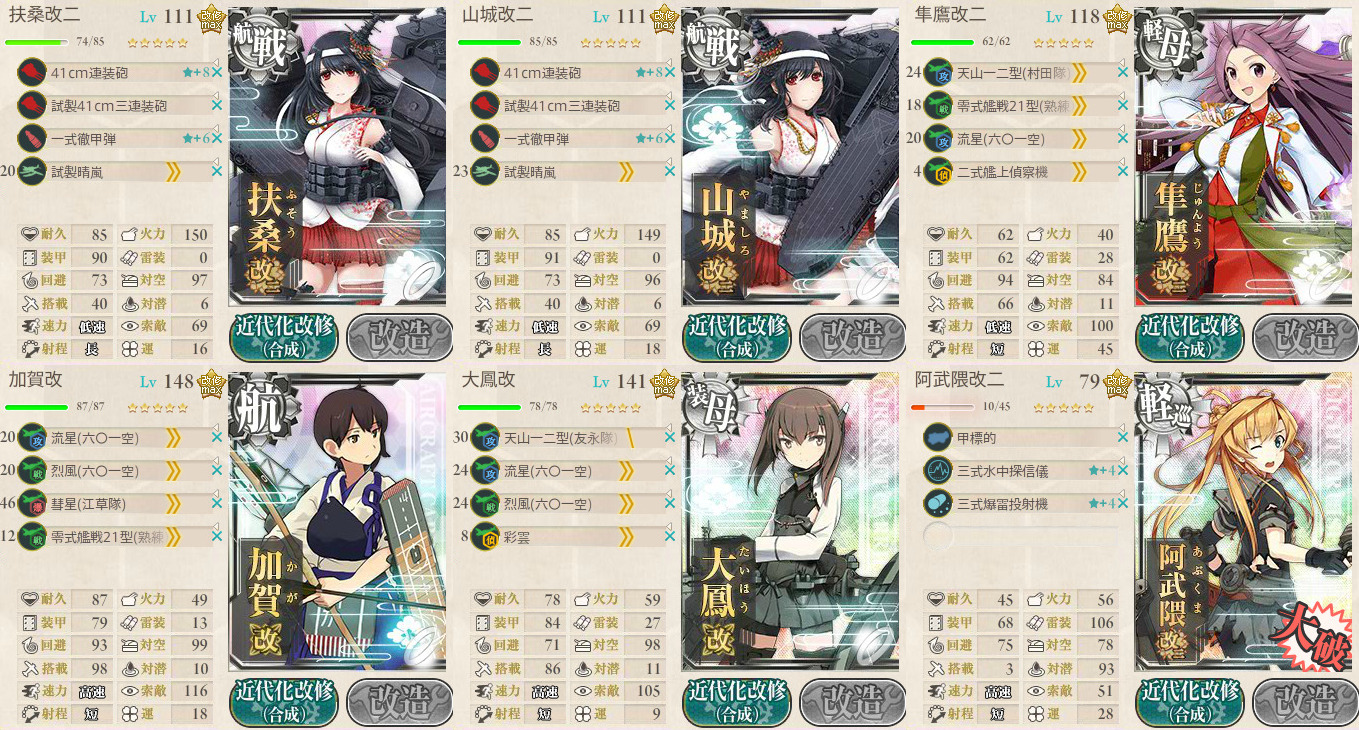
Task: Click the 三式水中探信儀 sonar icon
Action: click(x=940, y=470)
